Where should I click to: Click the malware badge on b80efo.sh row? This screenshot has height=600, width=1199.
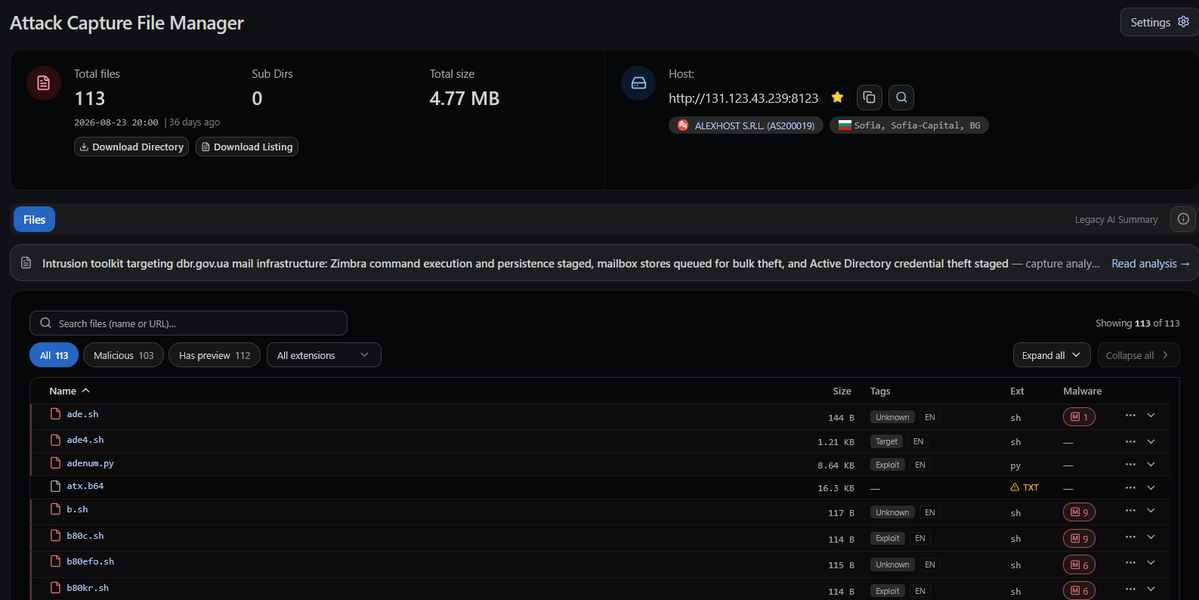coord(1079,565)
